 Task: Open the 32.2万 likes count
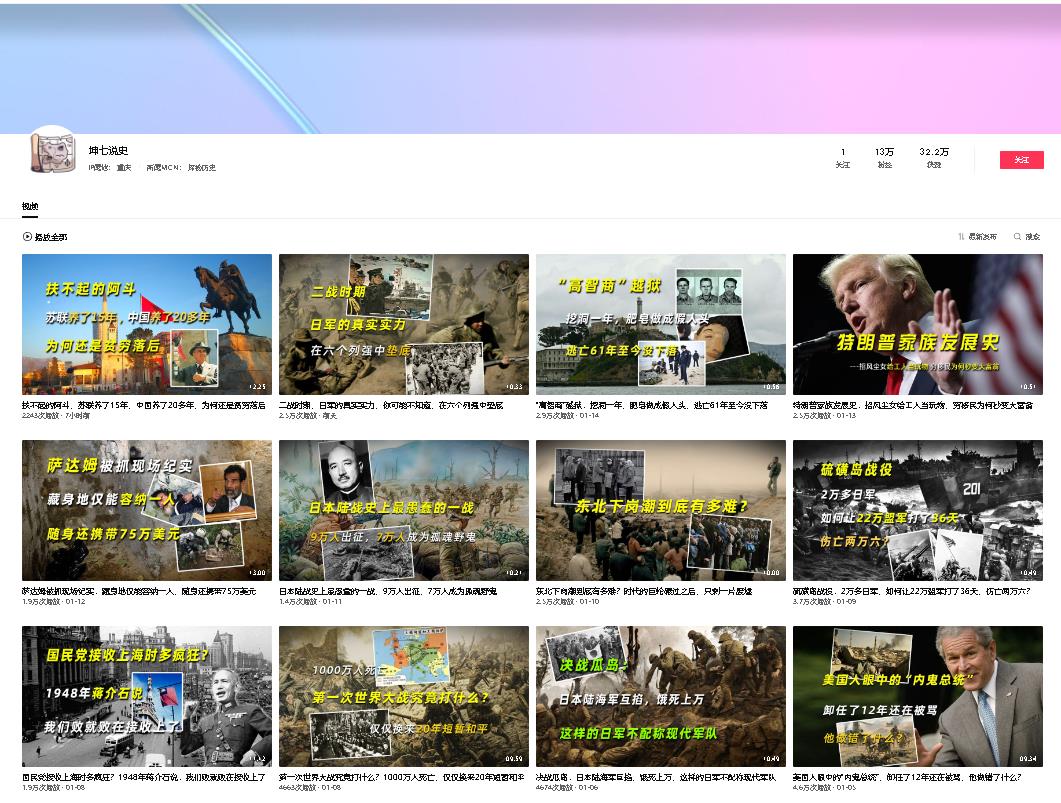(x=933, y=158)
